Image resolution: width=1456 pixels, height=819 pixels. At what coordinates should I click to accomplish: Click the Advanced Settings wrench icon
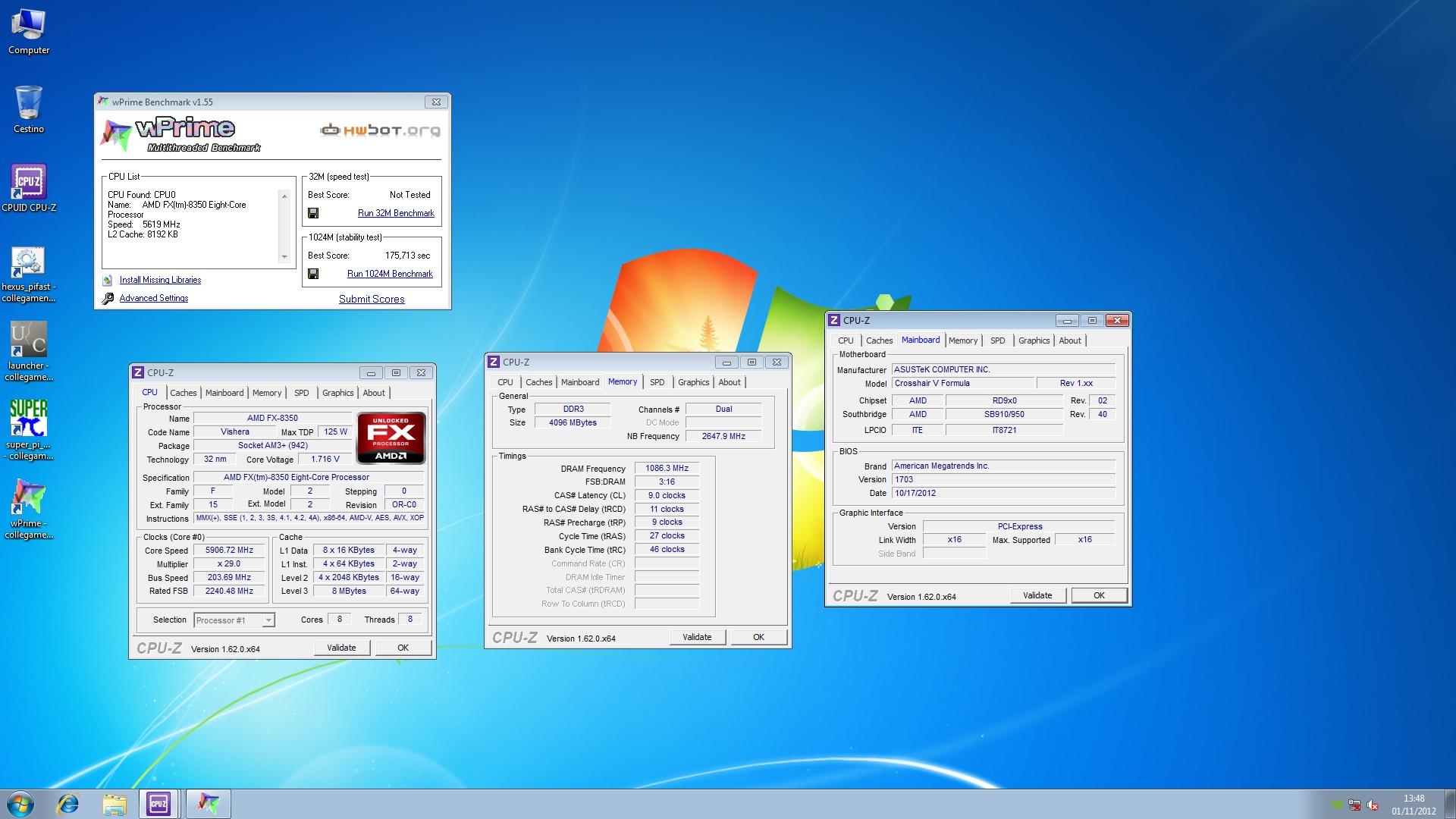coord(108,298)
